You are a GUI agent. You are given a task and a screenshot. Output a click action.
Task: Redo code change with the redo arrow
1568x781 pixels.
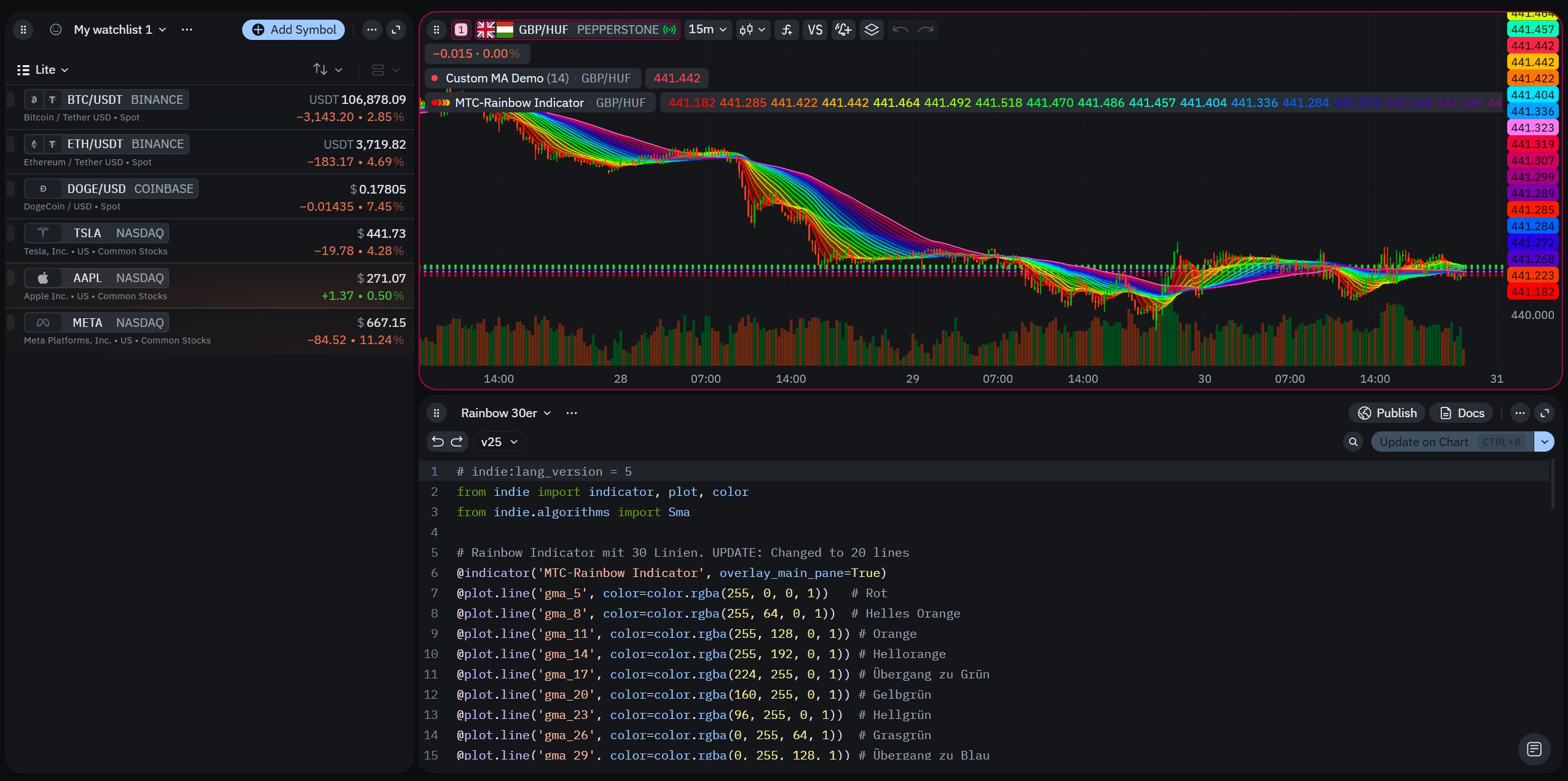click(x=457, y=441)
